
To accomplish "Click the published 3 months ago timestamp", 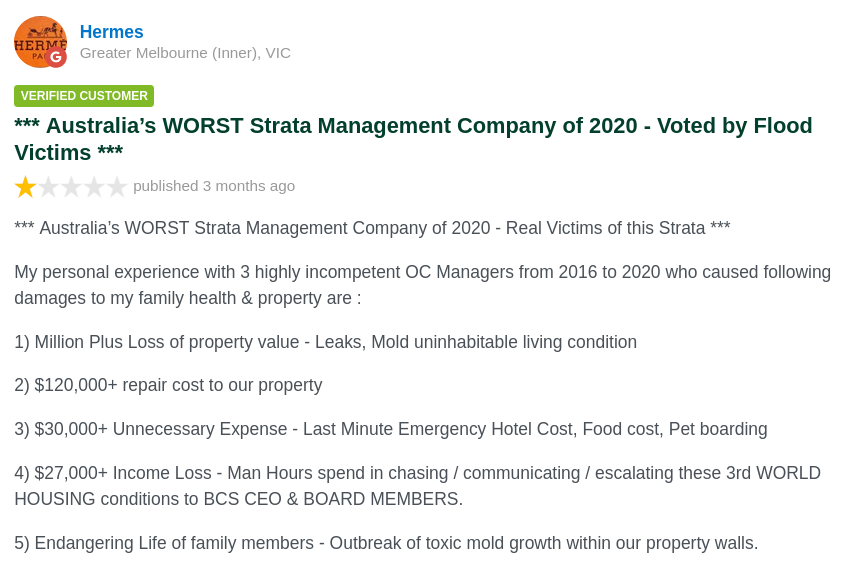I will point(214,186).
